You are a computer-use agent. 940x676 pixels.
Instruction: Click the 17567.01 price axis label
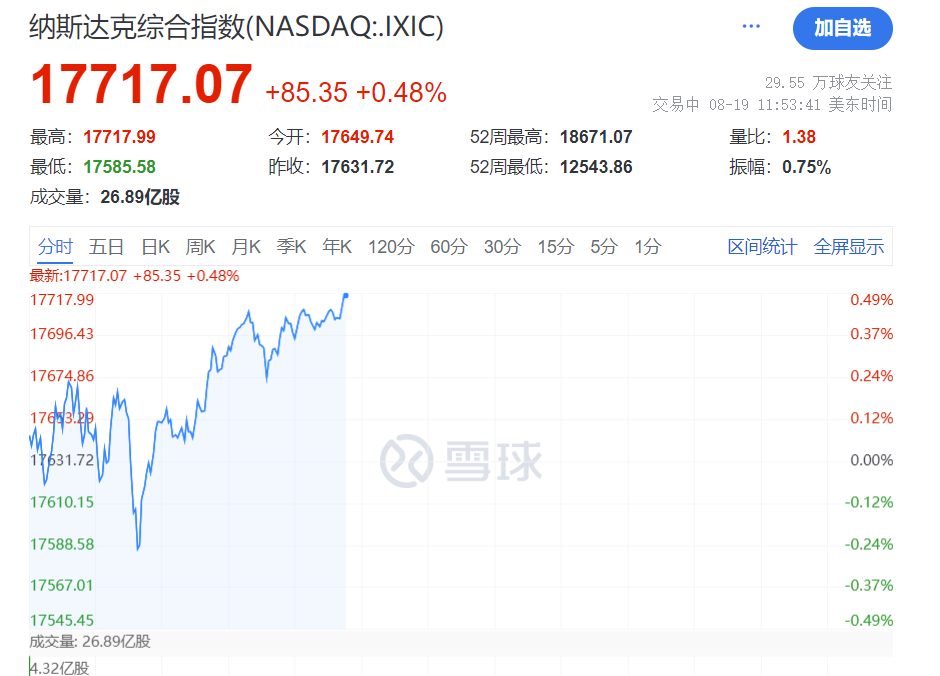pos(62,585)
